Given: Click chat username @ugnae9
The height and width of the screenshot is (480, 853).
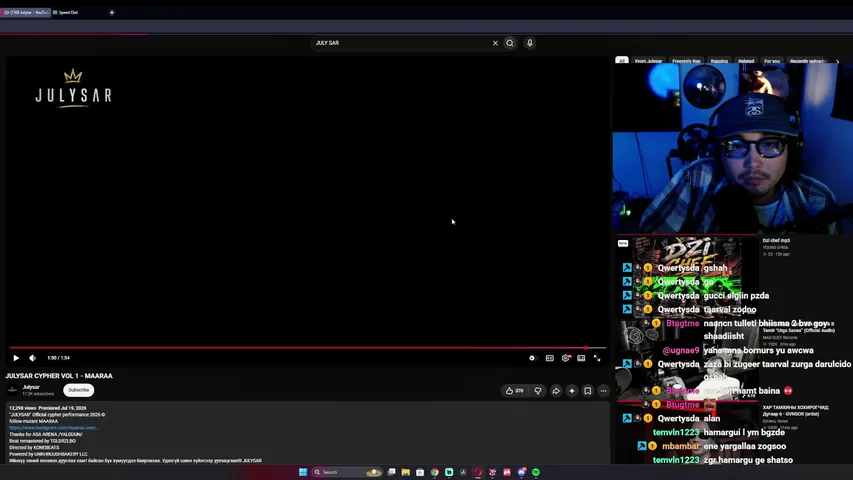Looking at the screenshot, I should pyautogui.click(x=681, y=350).
